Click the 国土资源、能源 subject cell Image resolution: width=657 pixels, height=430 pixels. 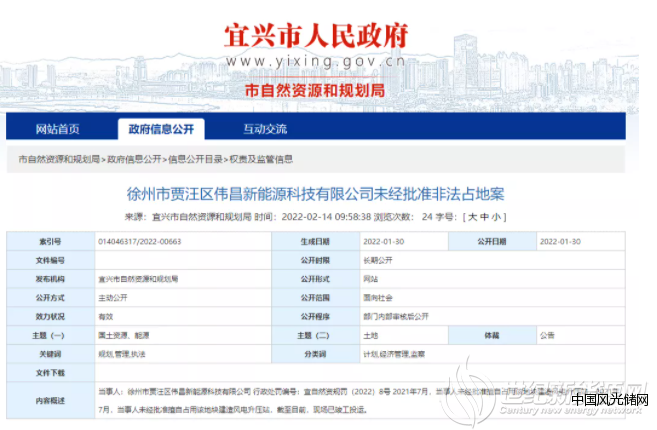click(x=183, y=336)
